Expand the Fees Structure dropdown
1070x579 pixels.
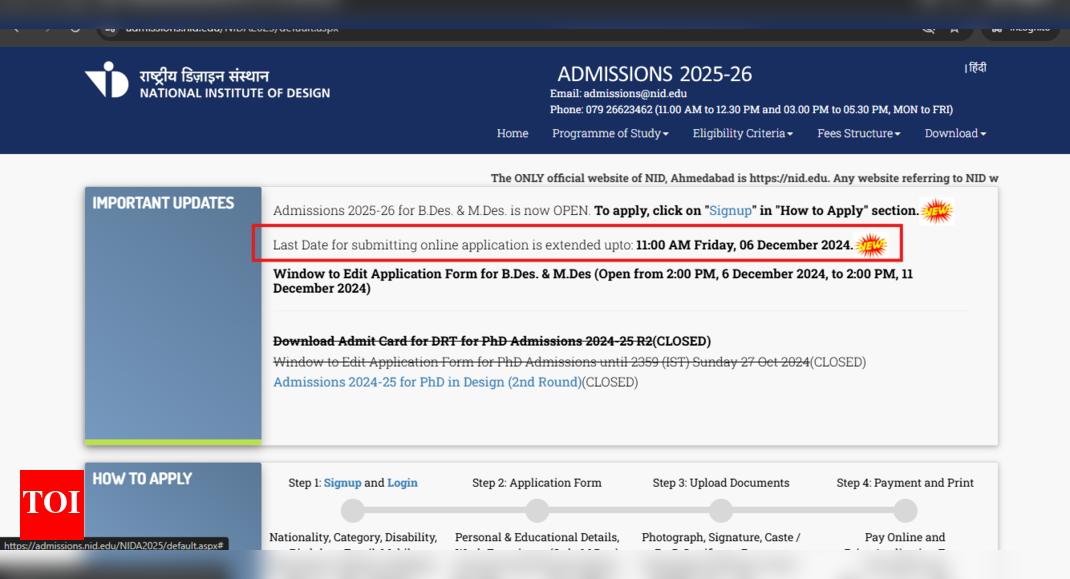(858, 133)
